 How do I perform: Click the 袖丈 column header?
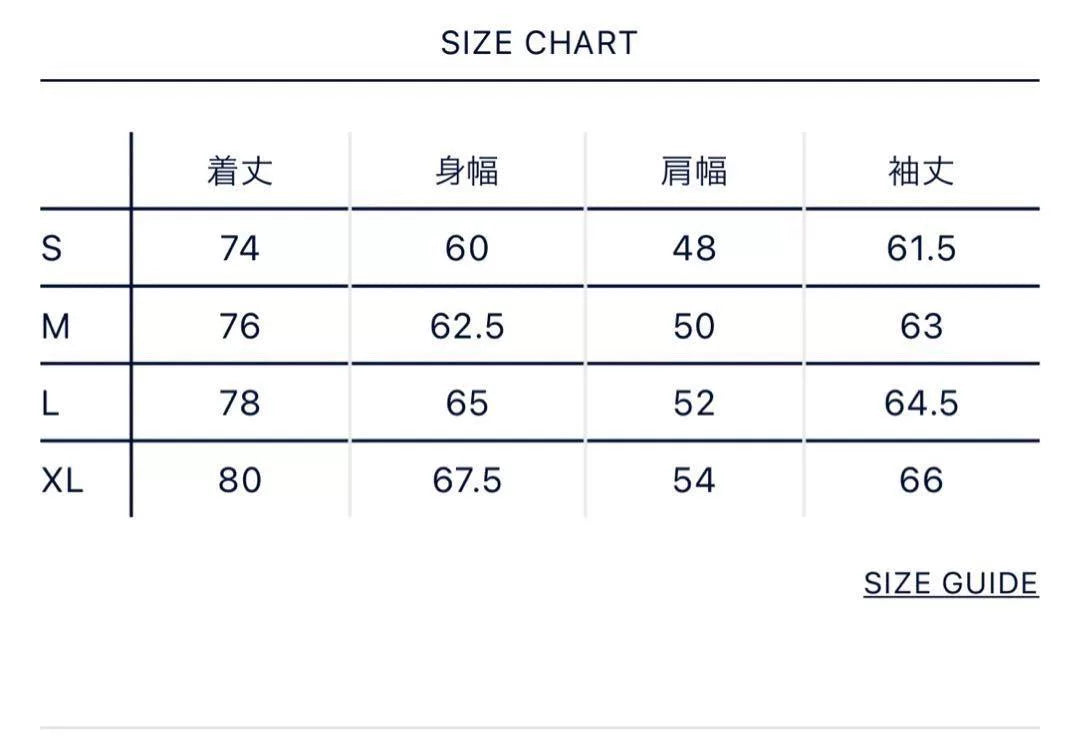tap(921, 171)
